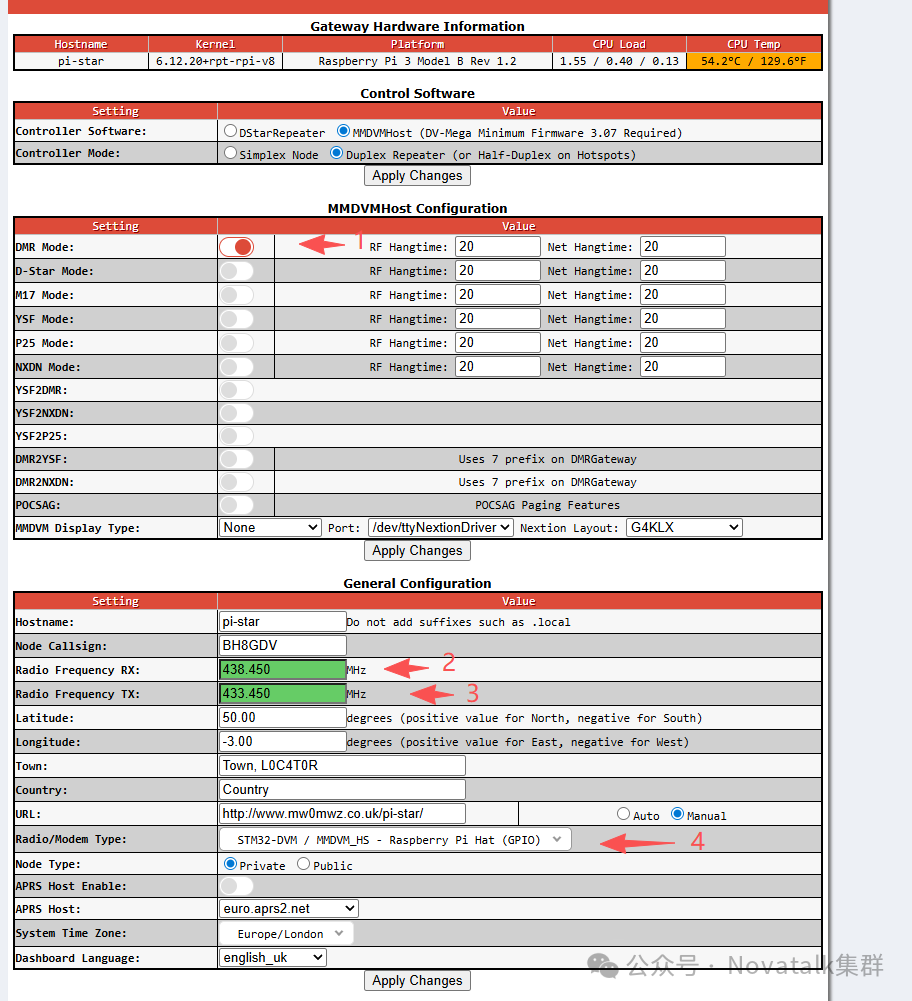Choose Duplex Repeater controller mode
This screenshot has height=1001, width=912.
coord(336,153)
